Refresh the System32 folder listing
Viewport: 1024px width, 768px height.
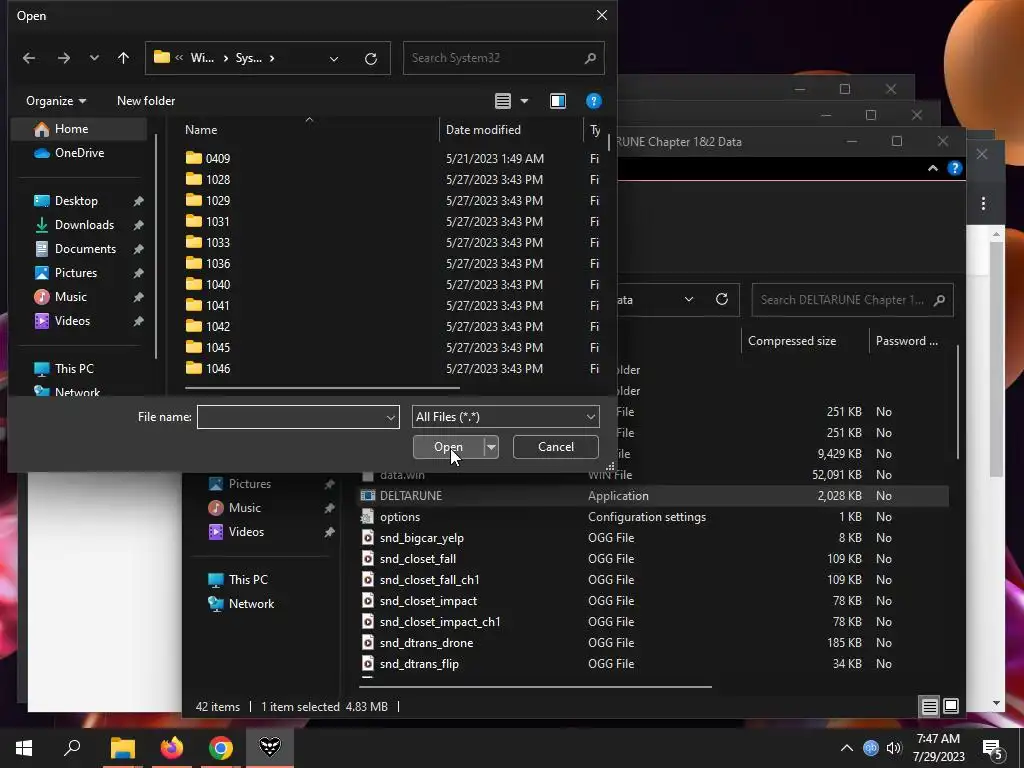pyautogui.click(x=371, y=59)
